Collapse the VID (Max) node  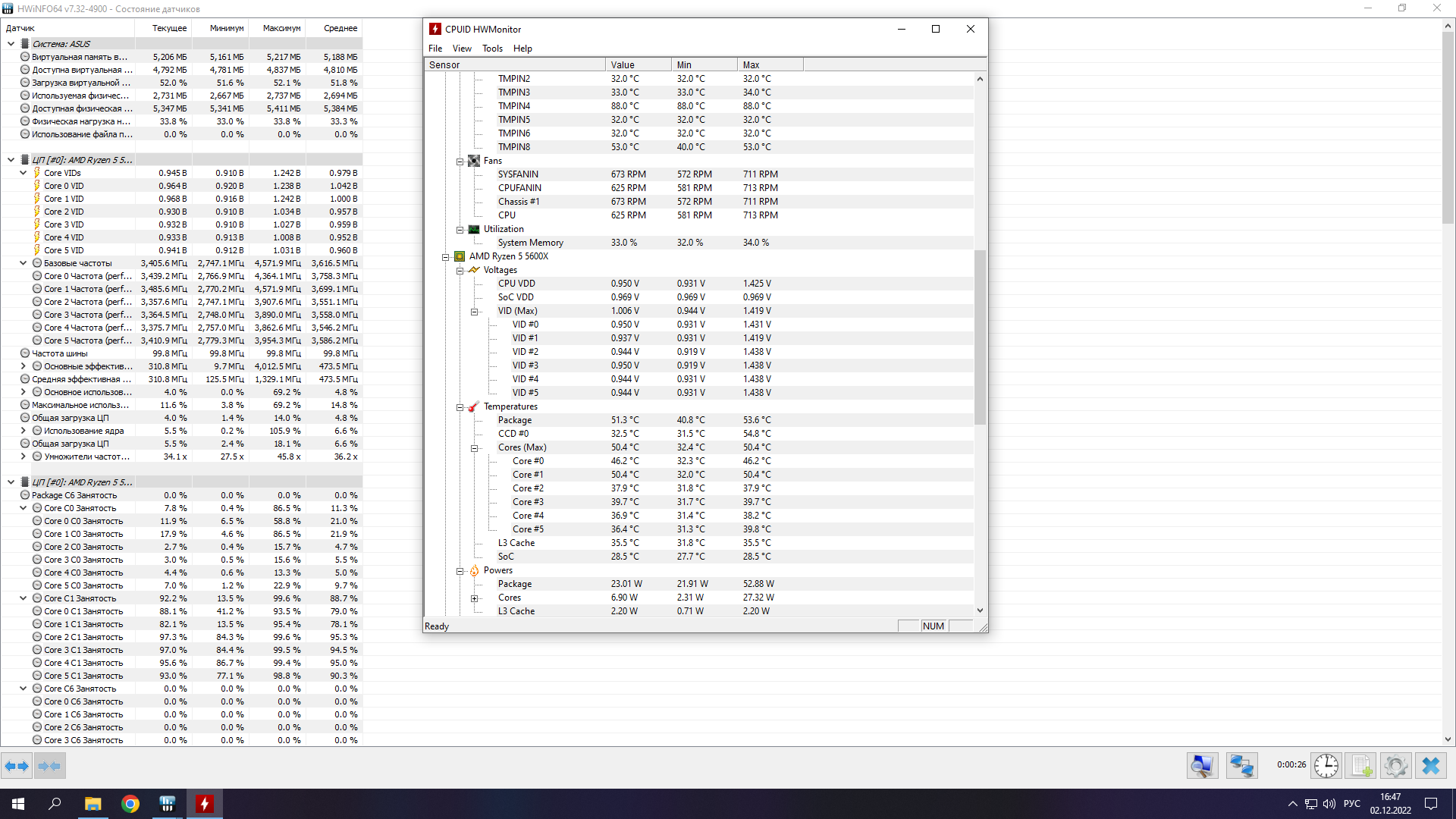tap(474, 312)
